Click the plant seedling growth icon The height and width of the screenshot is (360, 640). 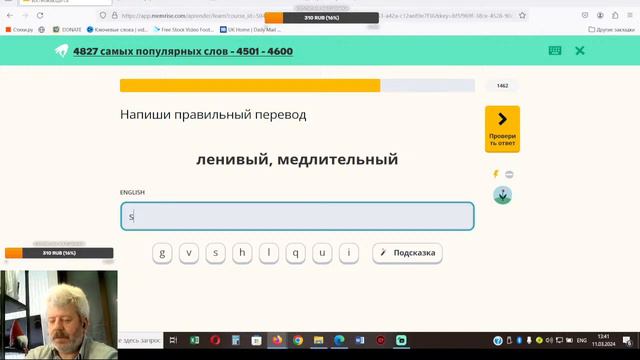(x=502, y=195)
